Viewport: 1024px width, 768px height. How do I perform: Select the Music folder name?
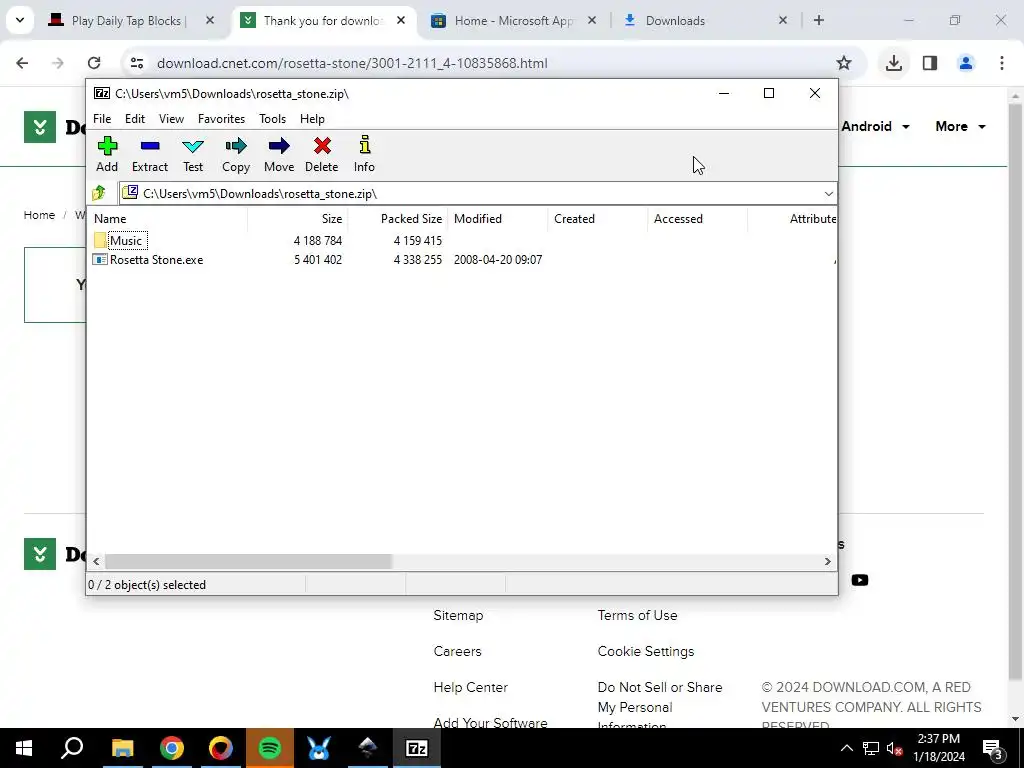pyautogui.click(x=126, y=240)
